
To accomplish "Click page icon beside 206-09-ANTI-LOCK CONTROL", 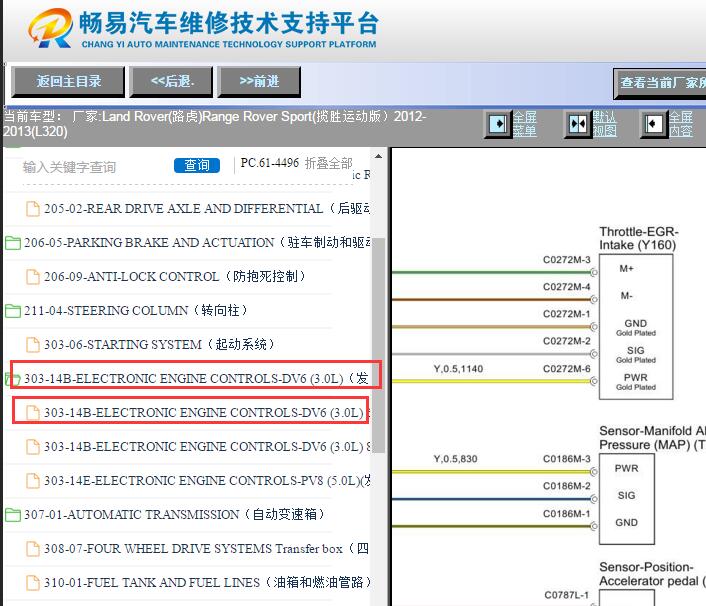I will [x=32, y=277].
